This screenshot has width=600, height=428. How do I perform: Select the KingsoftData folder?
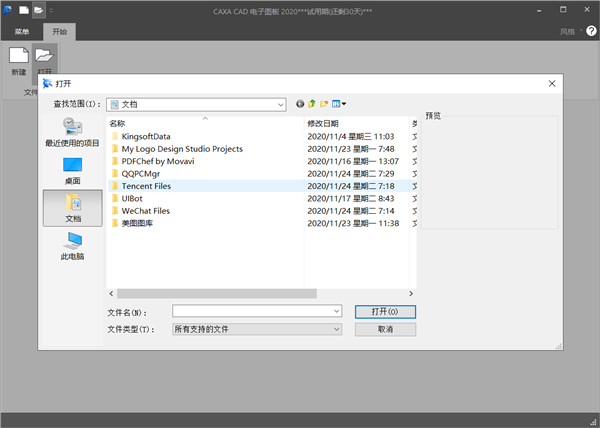(146, 137)
